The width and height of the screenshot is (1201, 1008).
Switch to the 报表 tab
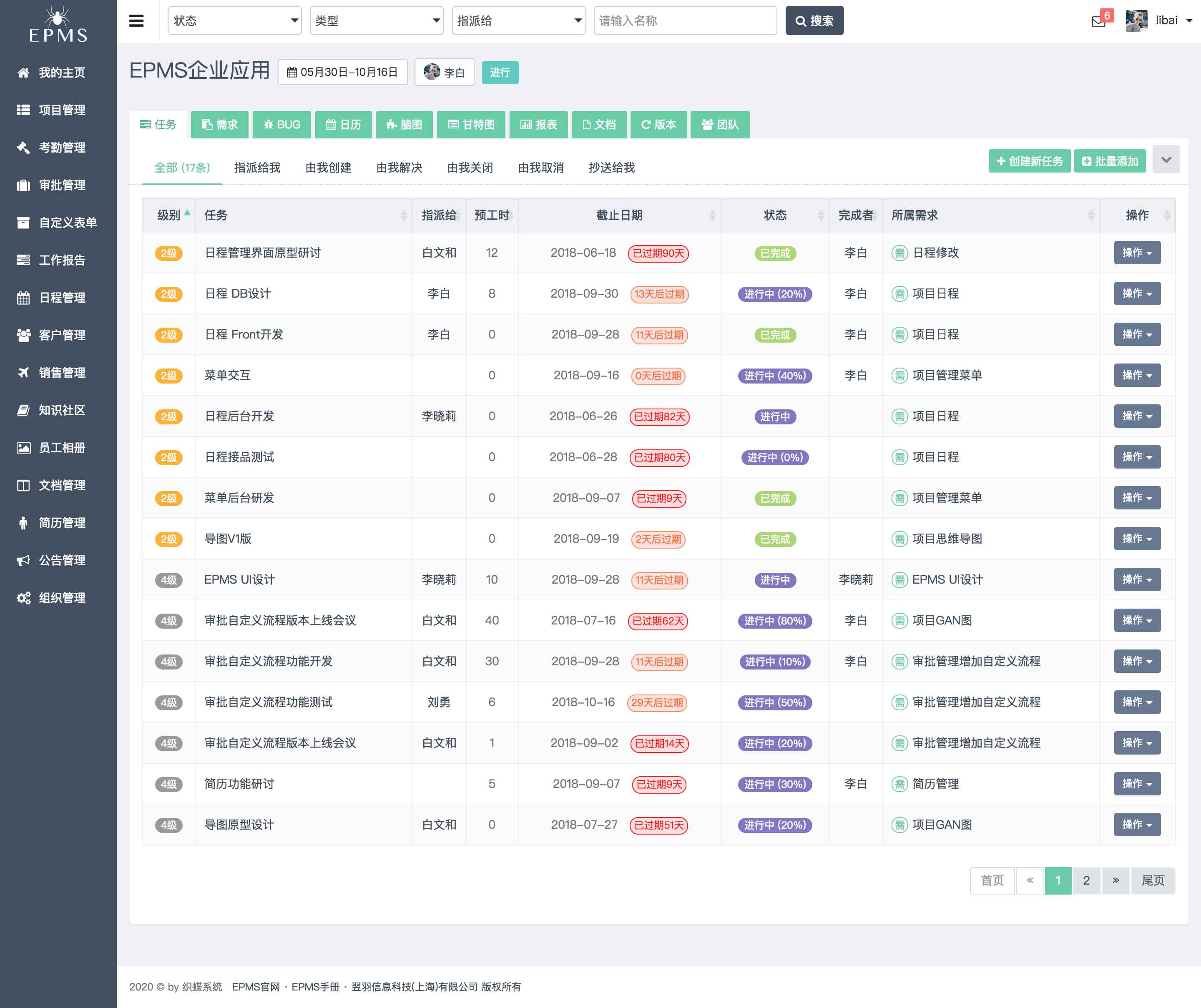pyautogui.click(x=538, y=125)
